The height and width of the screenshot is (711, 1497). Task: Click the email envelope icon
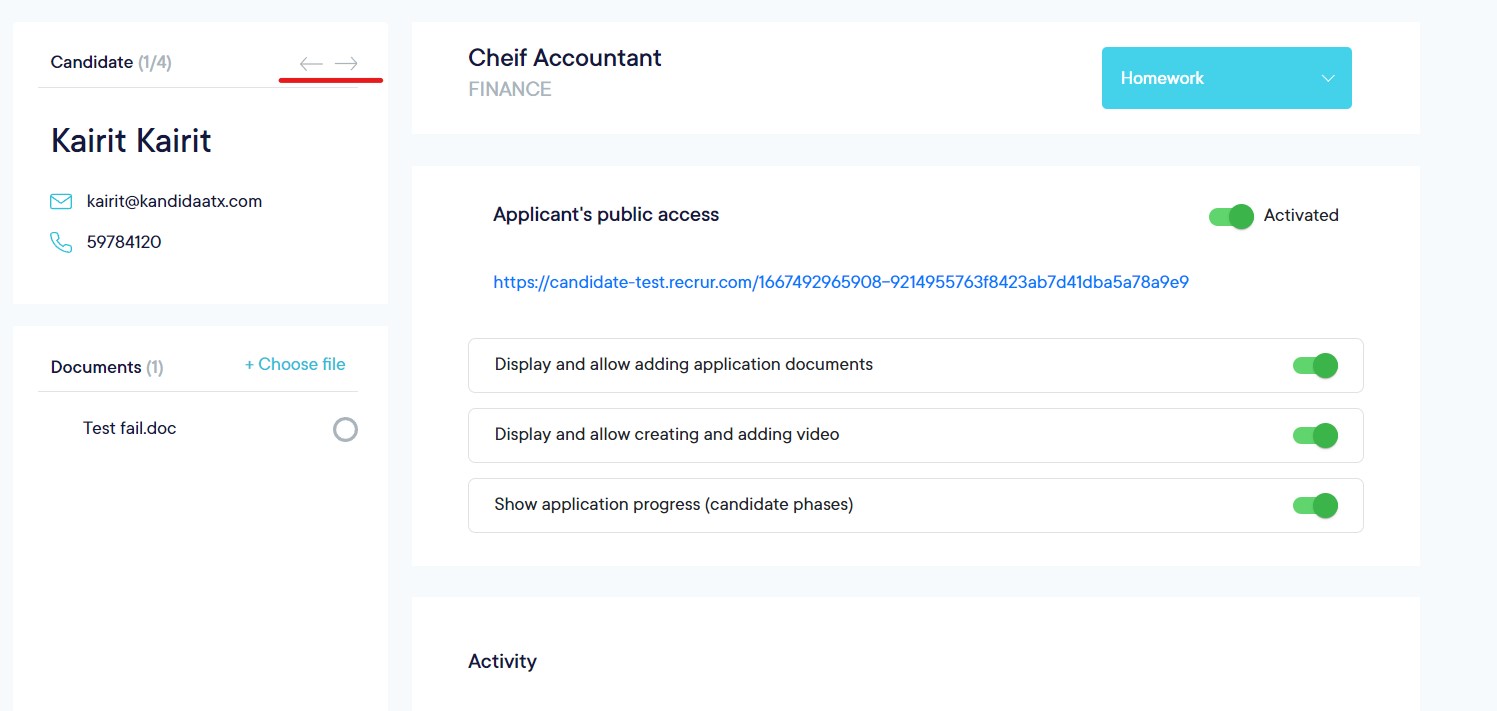[61, 202]
